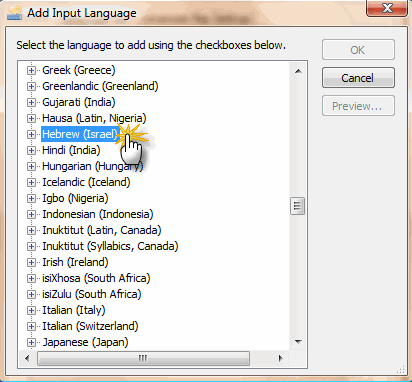Click the vertical scrollbar down arrow
The height and width of the screenshot is (382, 412).
[x=298, y=342]
